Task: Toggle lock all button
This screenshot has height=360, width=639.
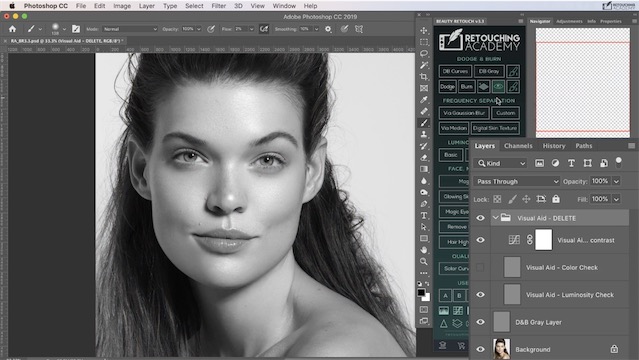Action: pyautogui.click(x=556, y=199)
